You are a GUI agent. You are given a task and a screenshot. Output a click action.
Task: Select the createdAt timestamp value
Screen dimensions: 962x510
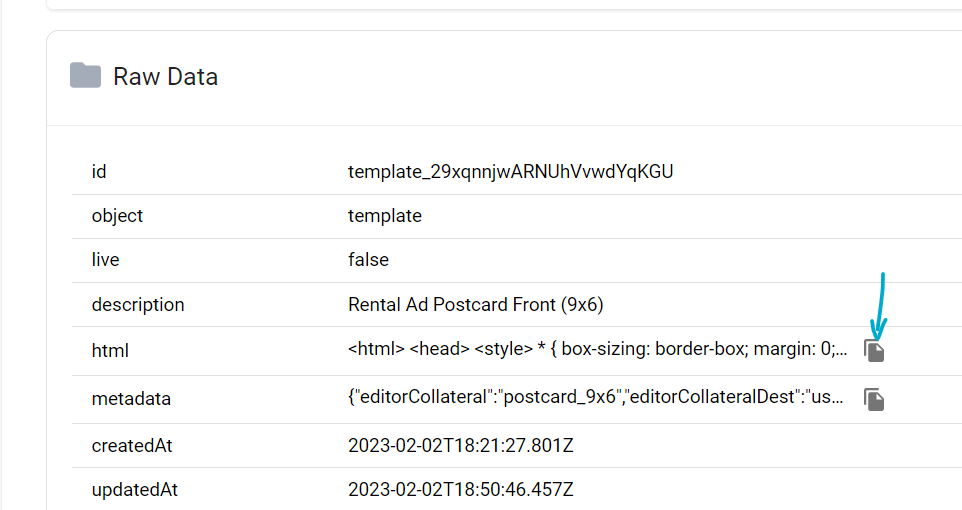tap(461, 445)
